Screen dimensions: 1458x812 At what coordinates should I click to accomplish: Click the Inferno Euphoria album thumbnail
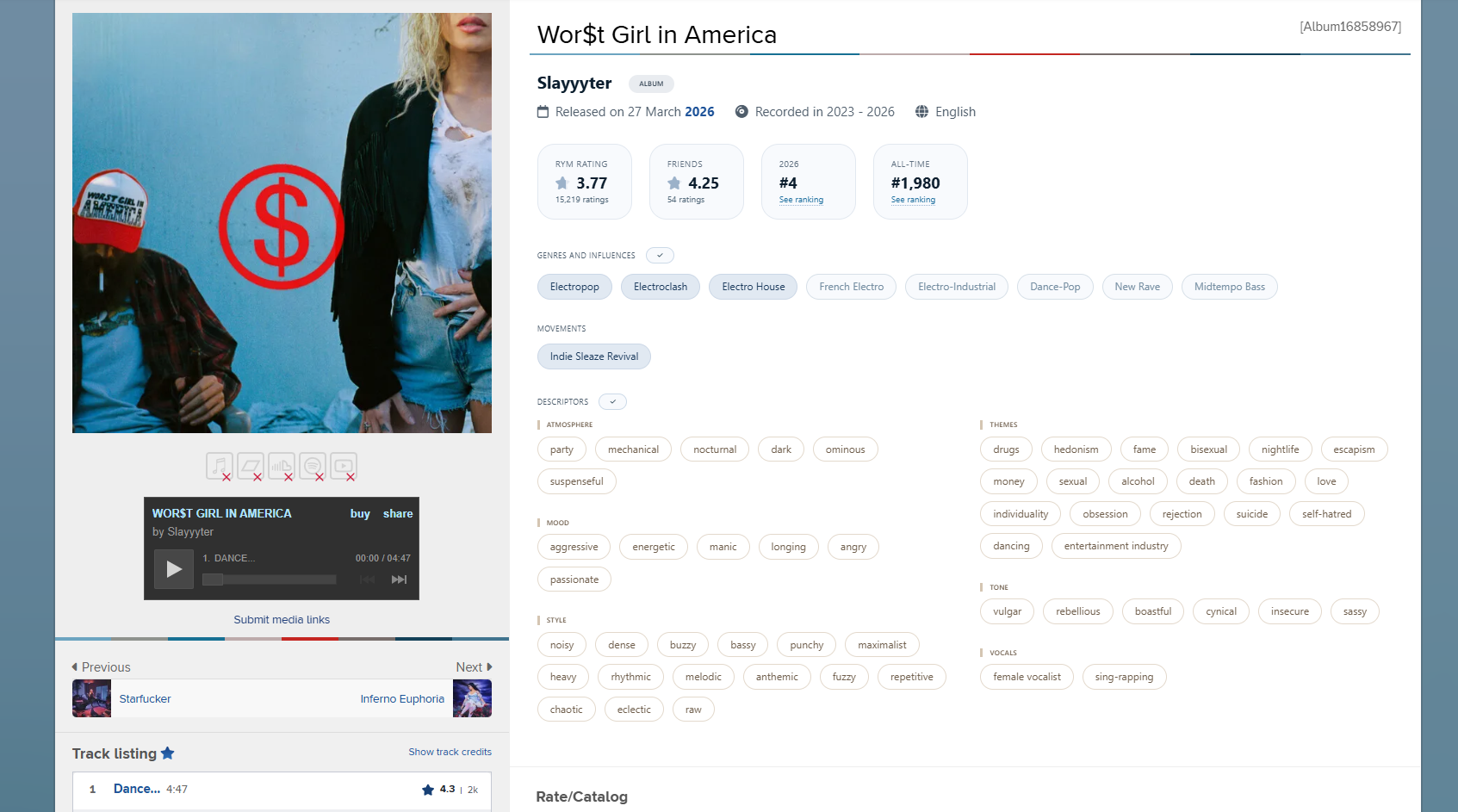472,698
